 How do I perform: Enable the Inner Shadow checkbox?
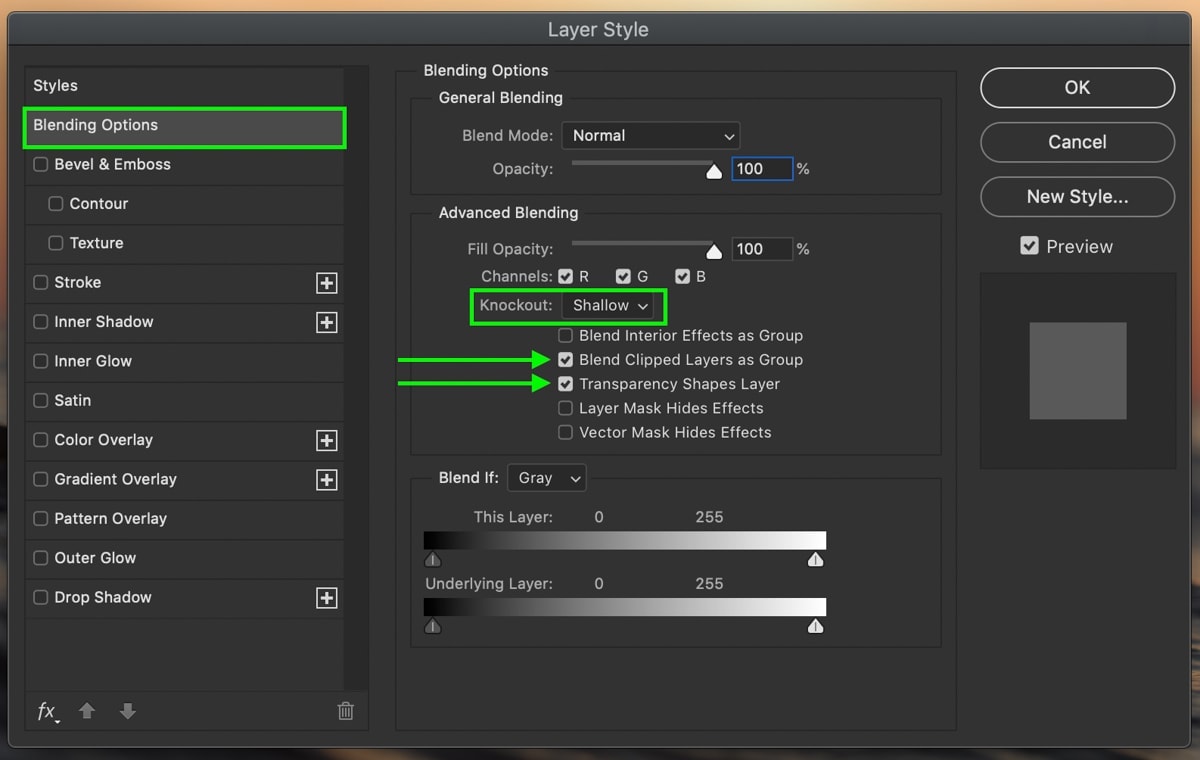click(x=41, y=322)
